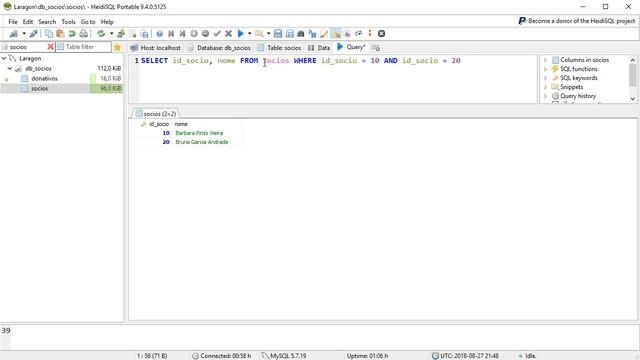This screenshot has height=360, width=640.
Task: Click the Cancel editing X icon
Action: pyautogui.click(x=229, y=34)
